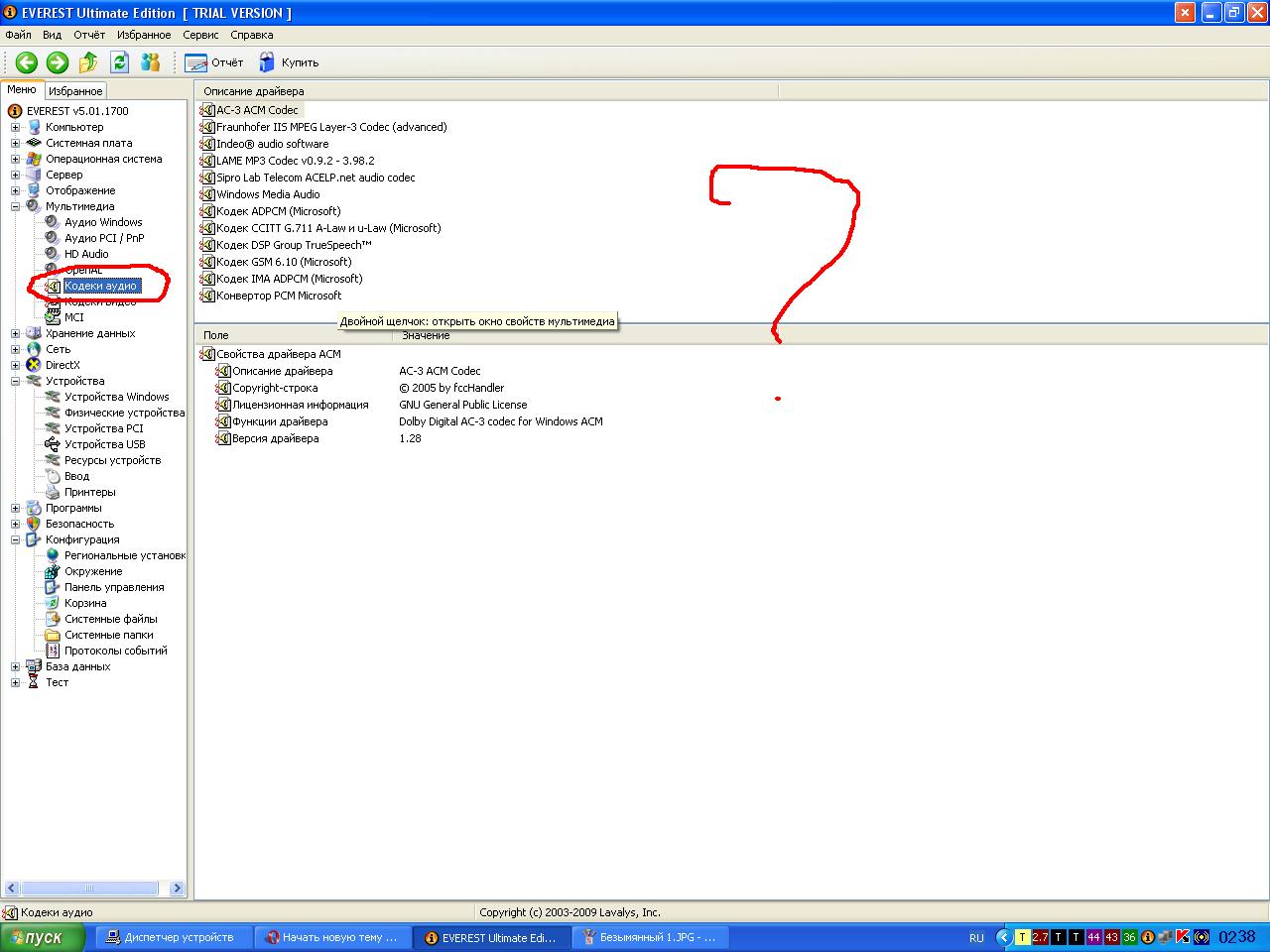This screenshot has height=952, width=1270.
Task: Expand the Сервер tree node
Action: 15,175
